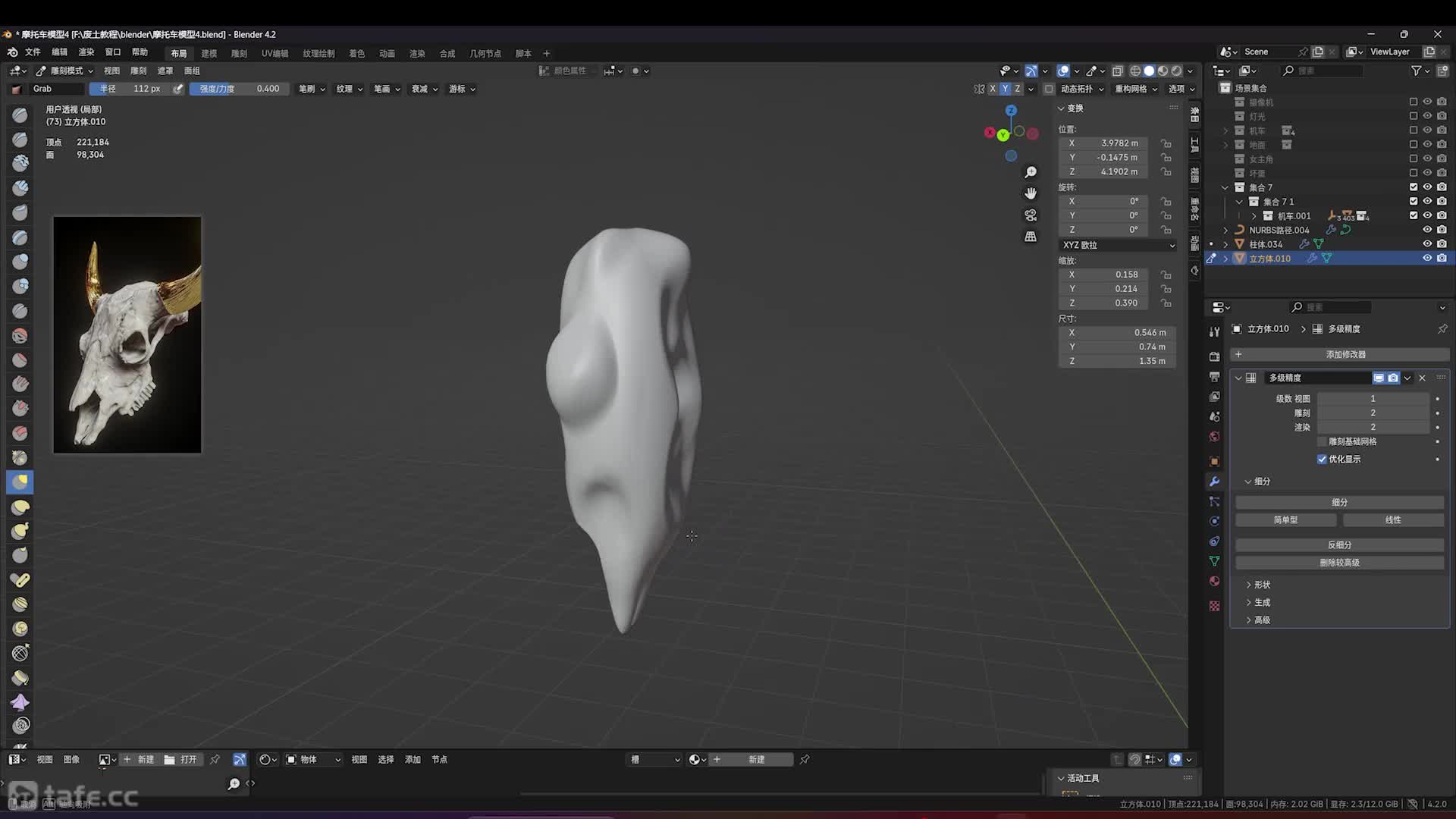Open the Render properties tab icon
Screen dimensions: 1456x819
pyautogui.click(x=1214, y=356)
